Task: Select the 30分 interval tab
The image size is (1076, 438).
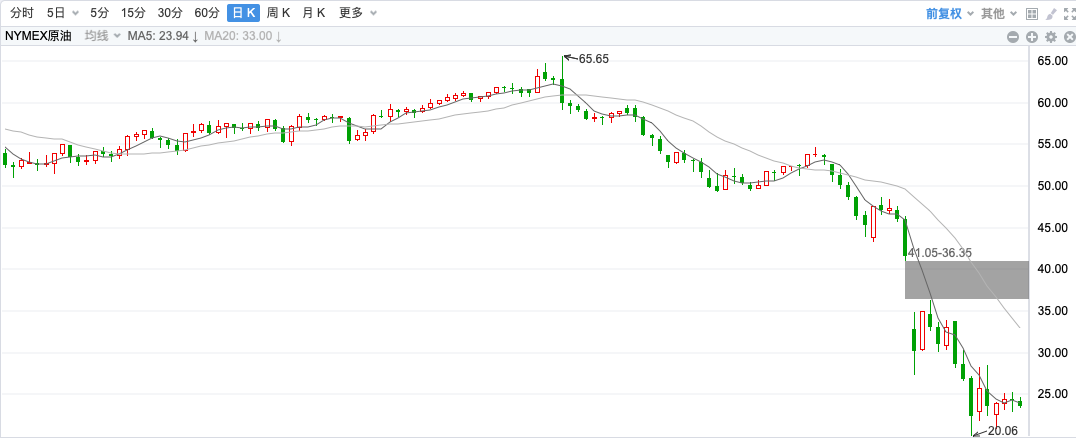Action: (x=169, y=13)
